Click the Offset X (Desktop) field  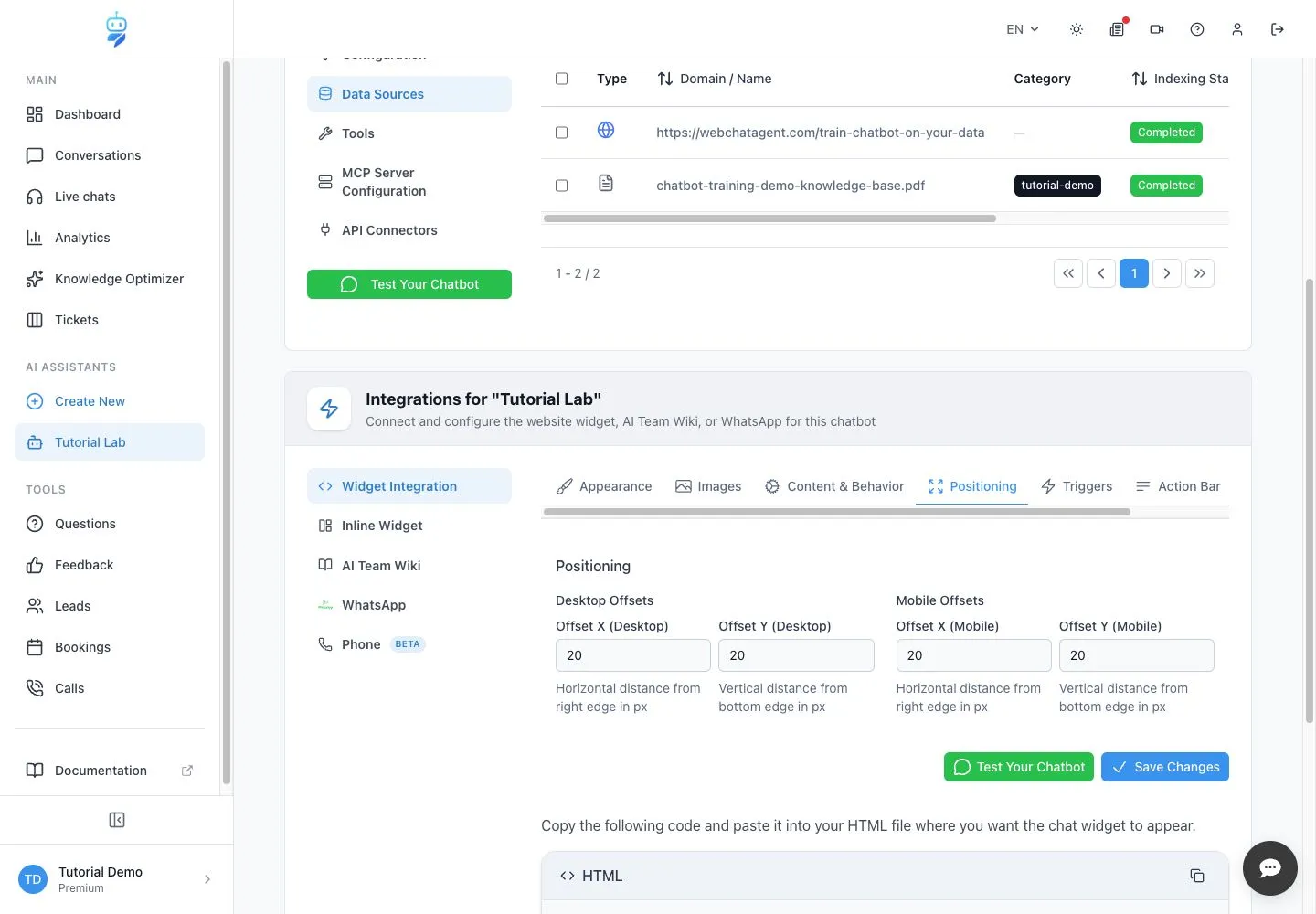(633, 655)
